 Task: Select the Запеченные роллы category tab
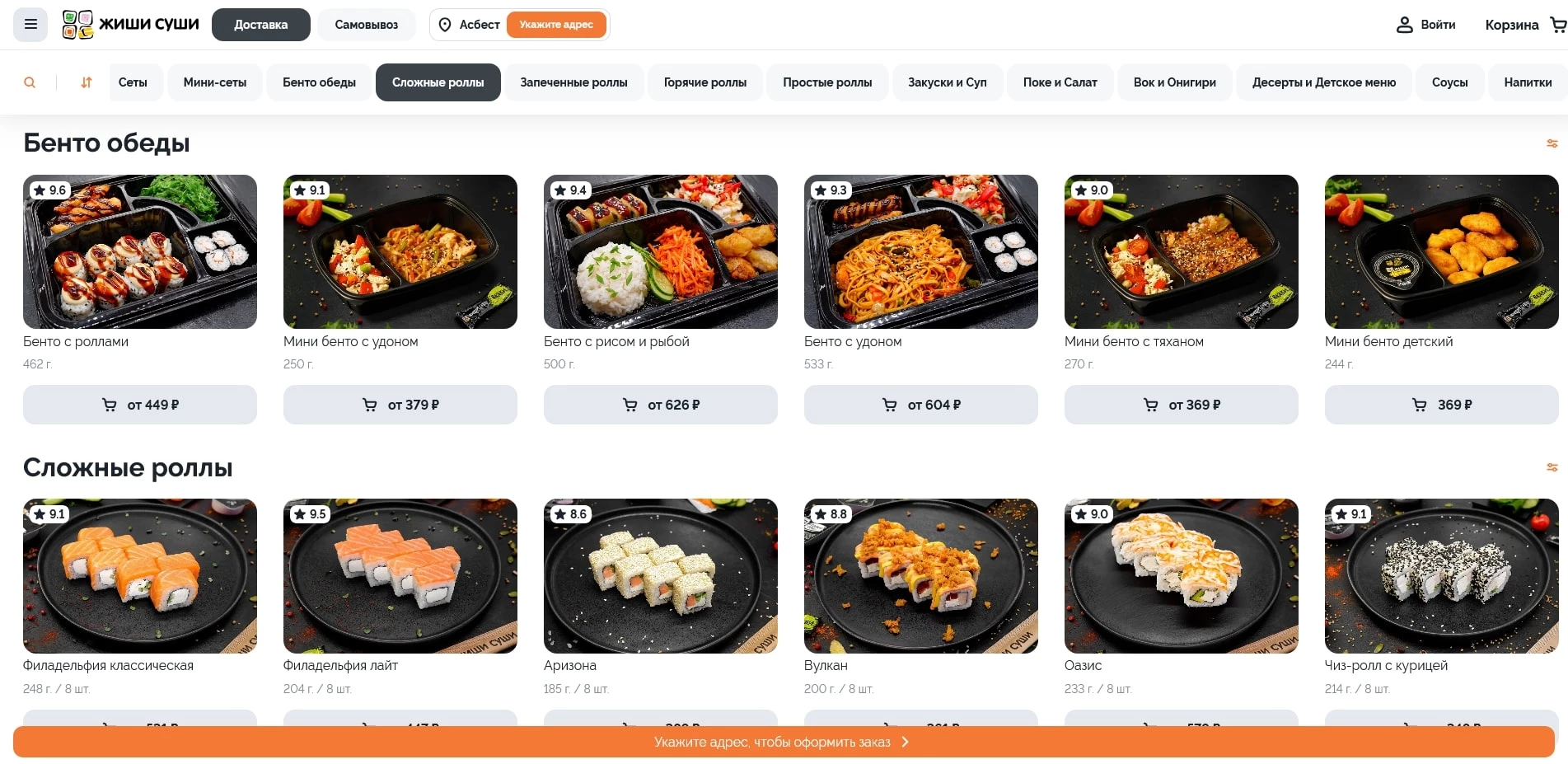(x=573, y=82)
